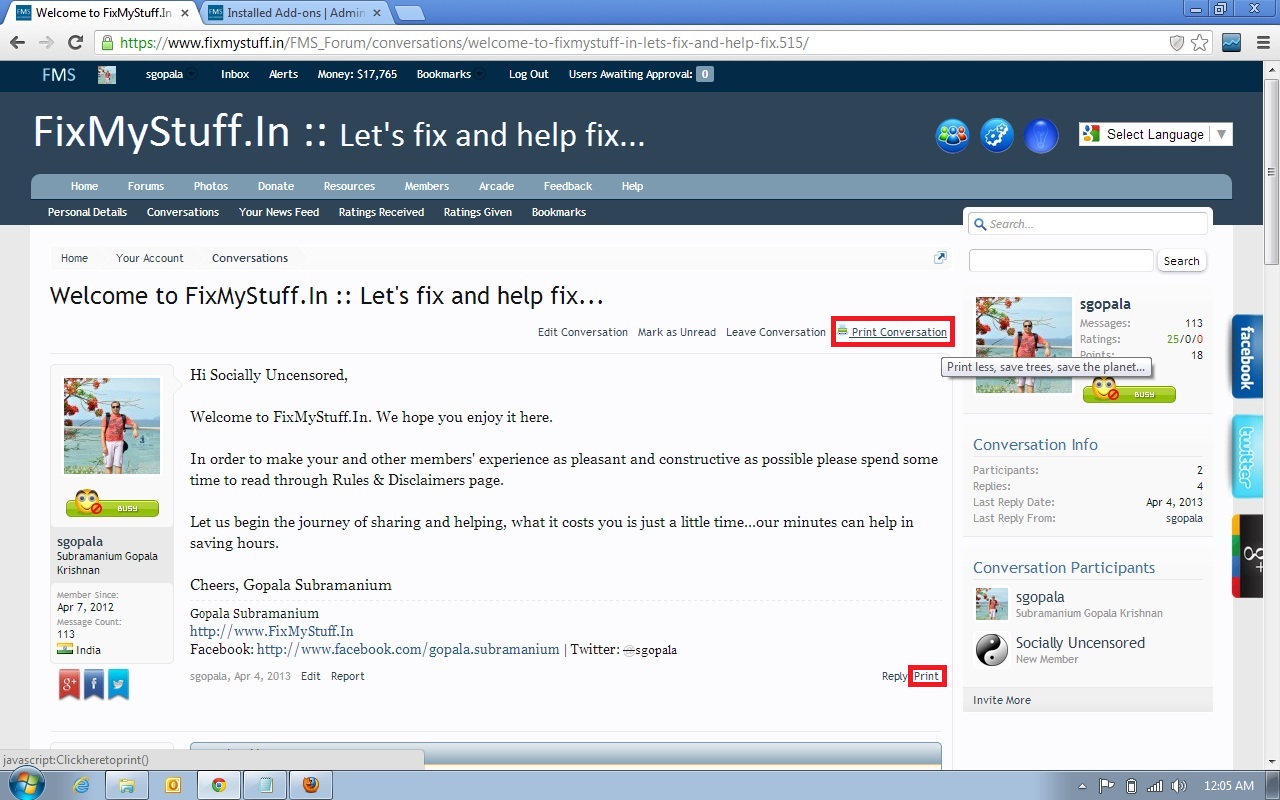
Task: Open the Photos navigation tab
Action: point(211,186)
